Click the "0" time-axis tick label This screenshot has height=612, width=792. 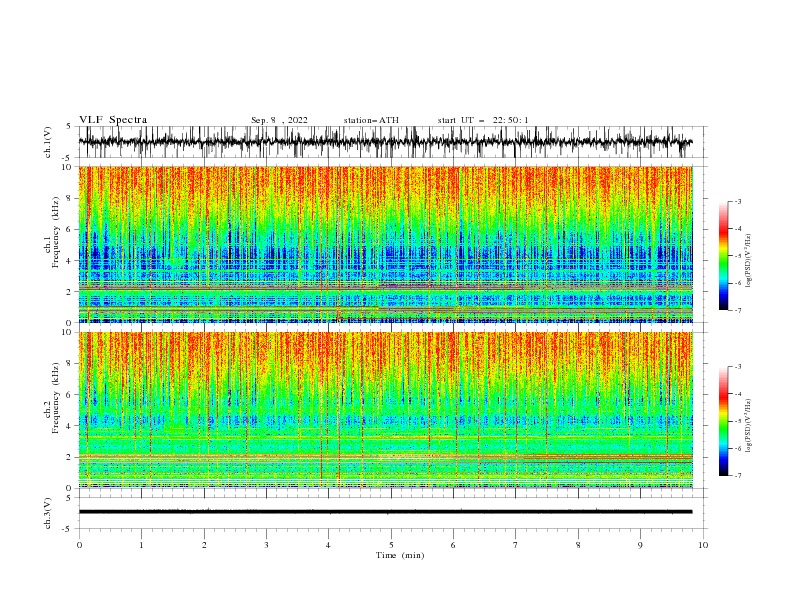(79, 545)
